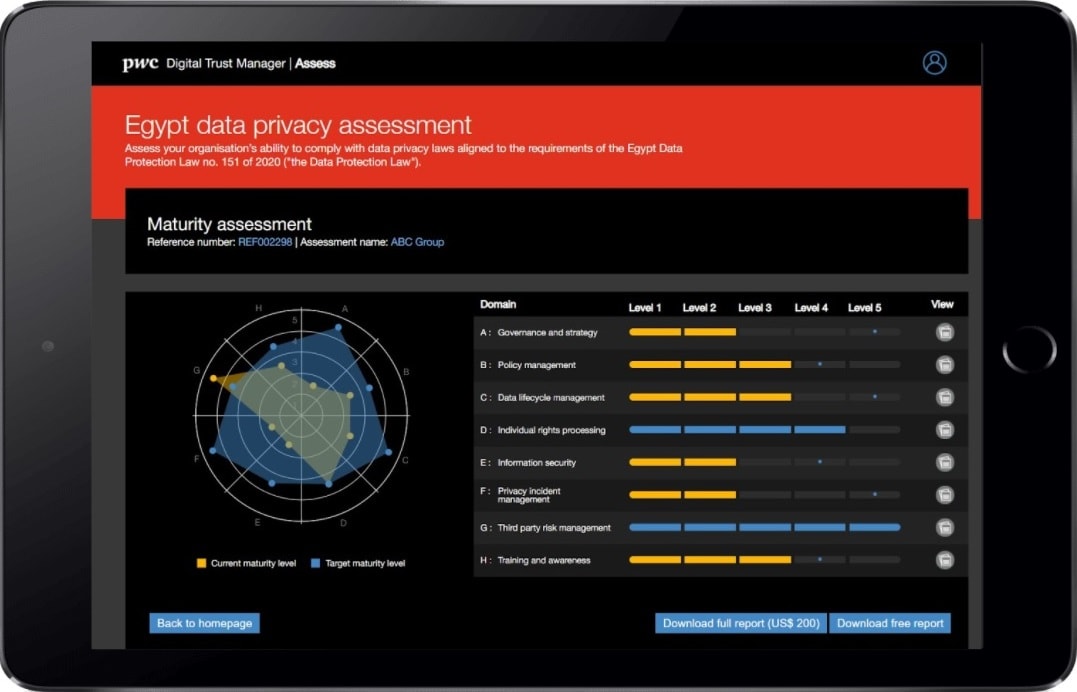This screenshot has height=692, width=1077.
Task: View Governance and strategy domain details
Action: [x=944, y=333]
